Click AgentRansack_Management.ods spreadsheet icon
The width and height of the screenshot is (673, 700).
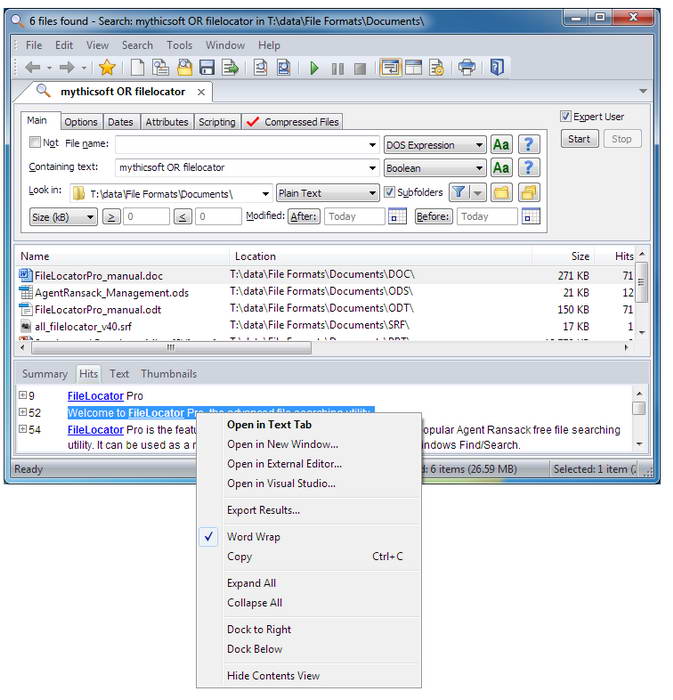tap(25, 292)
